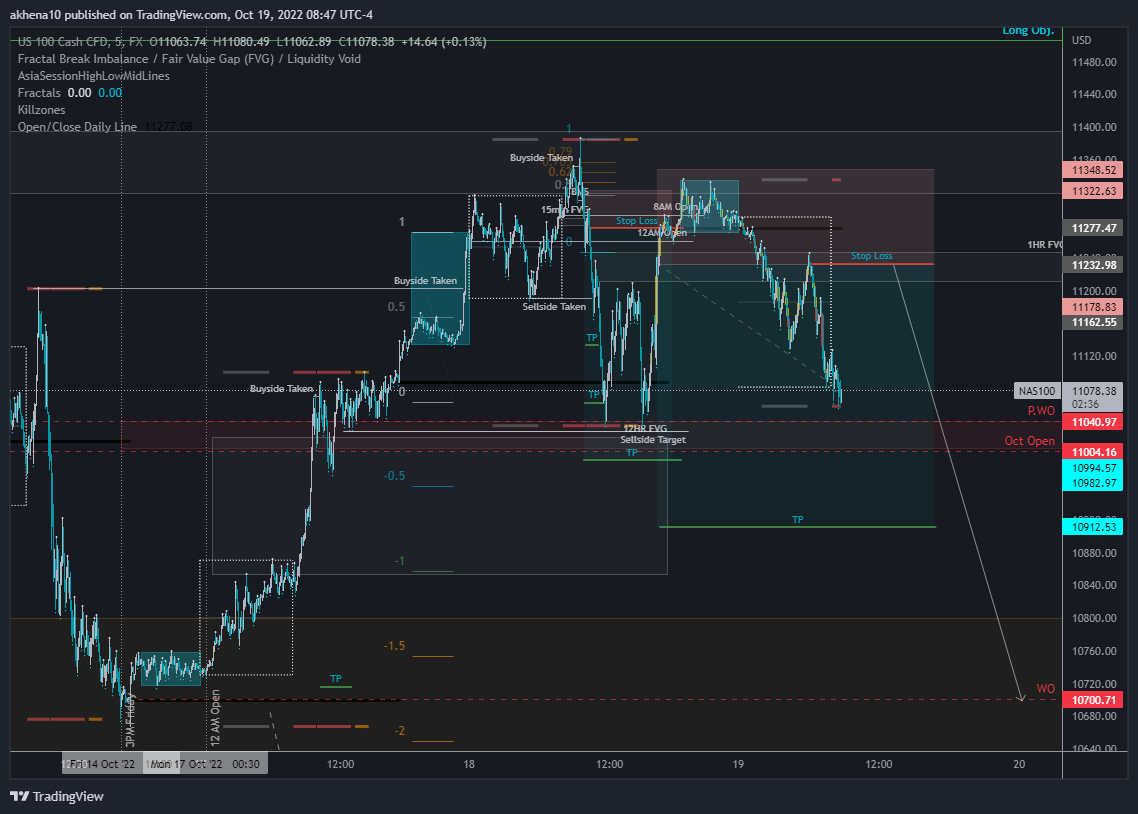Select the -0.5 fib level label

(x=394, y=476)
